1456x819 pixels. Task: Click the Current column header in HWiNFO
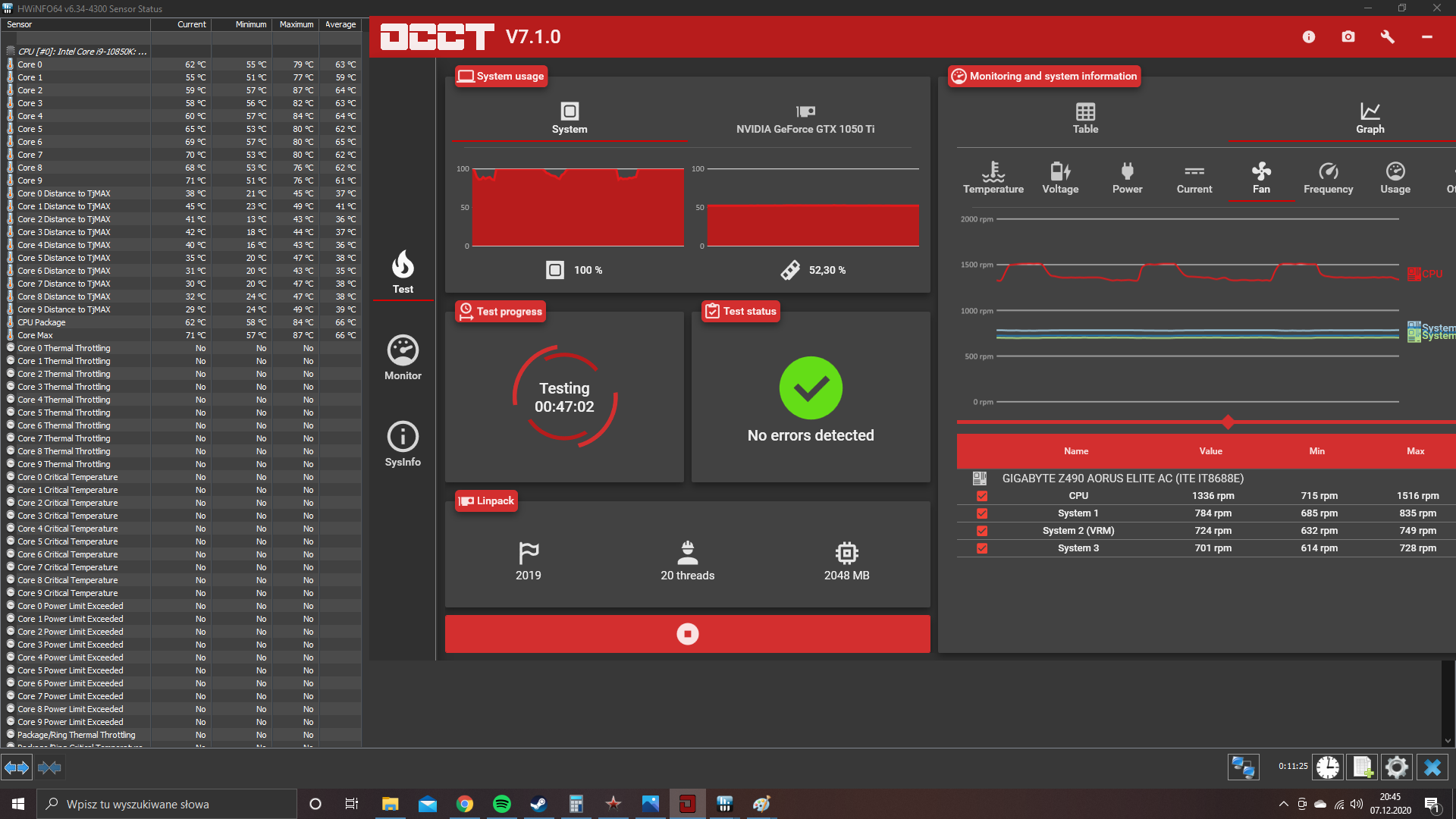click(x=180, y=24)
